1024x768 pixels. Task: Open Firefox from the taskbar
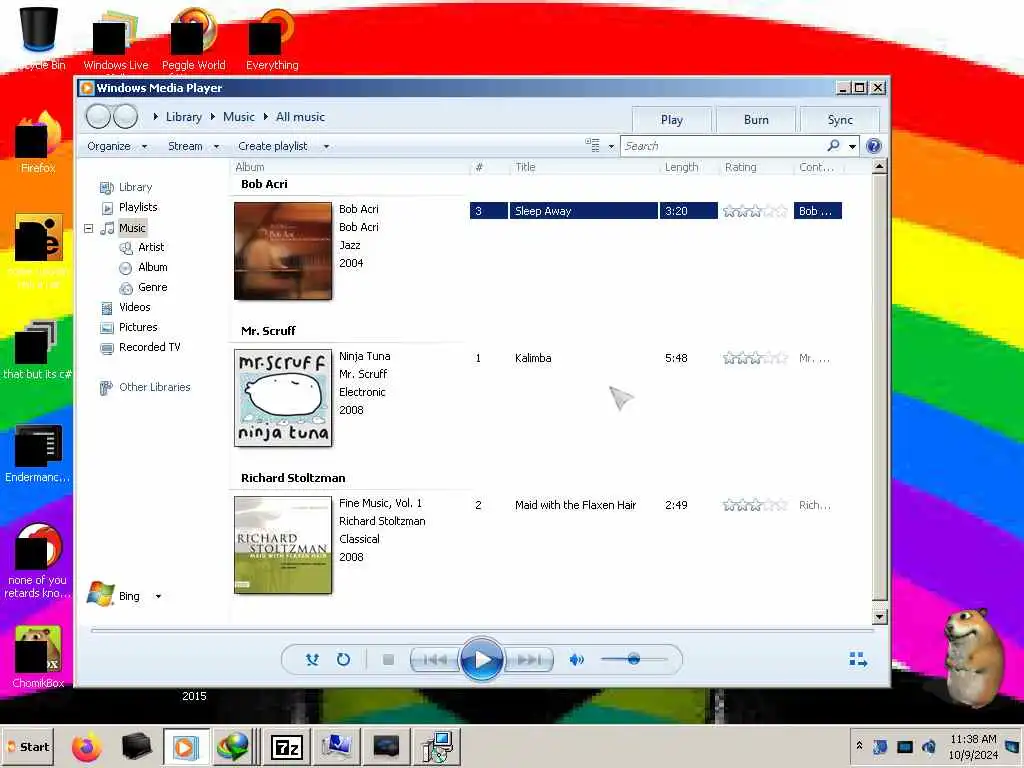[x=86, y=746]
